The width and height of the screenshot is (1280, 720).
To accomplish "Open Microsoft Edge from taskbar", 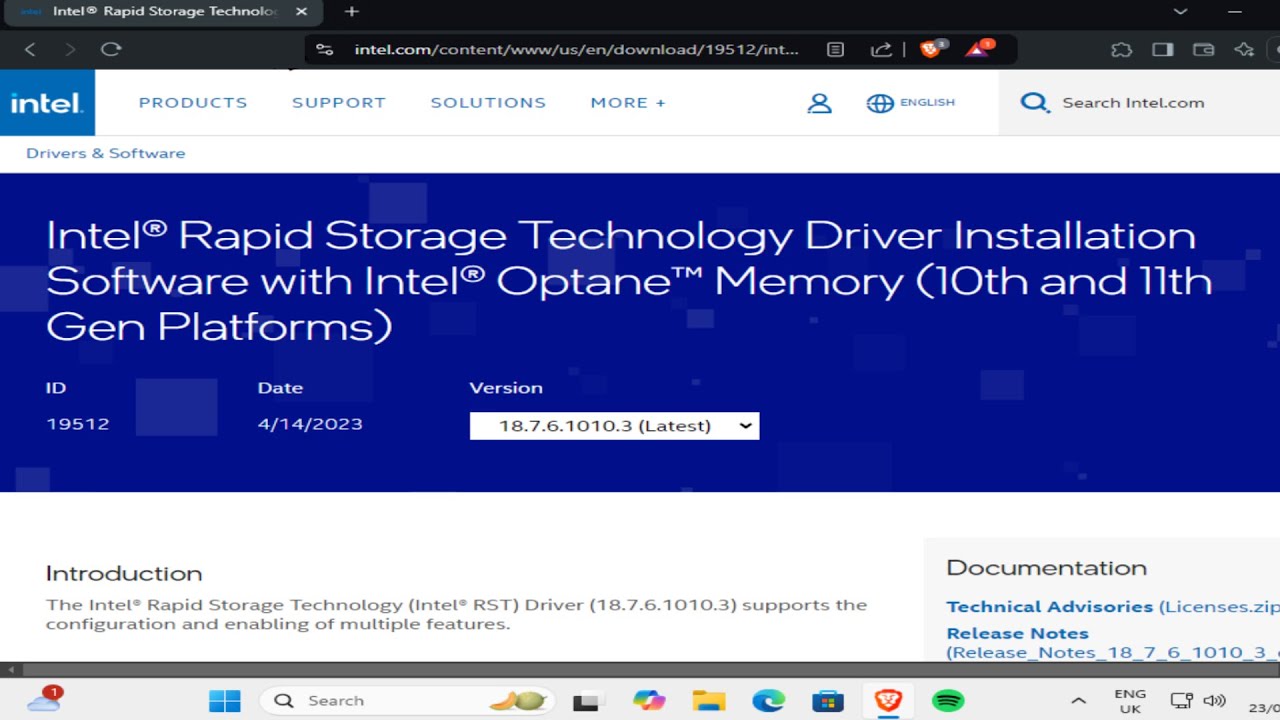I will 768,700.
